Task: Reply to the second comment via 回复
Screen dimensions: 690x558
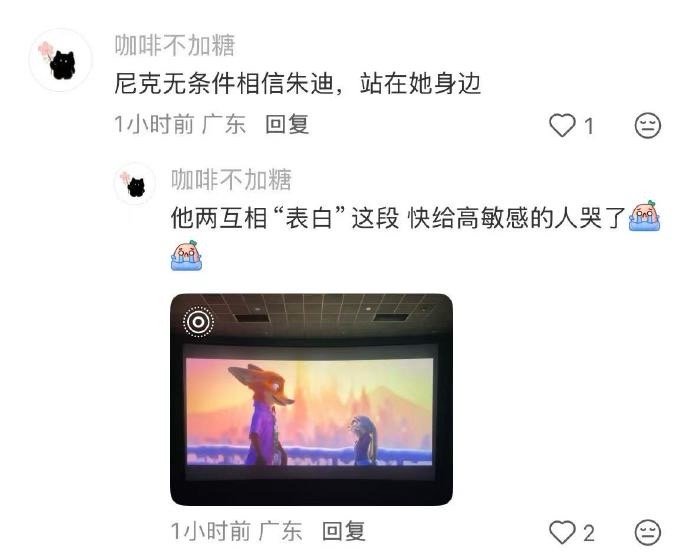Action: (344, 531)
